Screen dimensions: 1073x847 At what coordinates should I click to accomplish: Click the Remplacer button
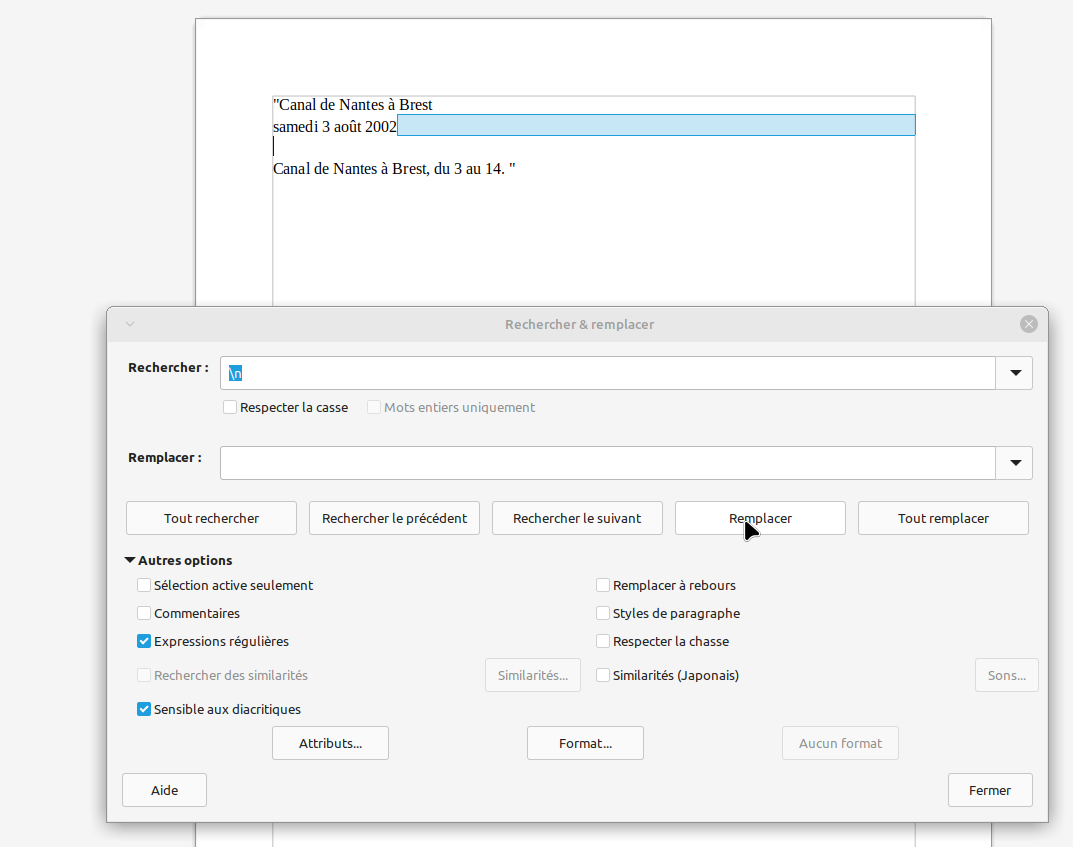tap(760, 518)
